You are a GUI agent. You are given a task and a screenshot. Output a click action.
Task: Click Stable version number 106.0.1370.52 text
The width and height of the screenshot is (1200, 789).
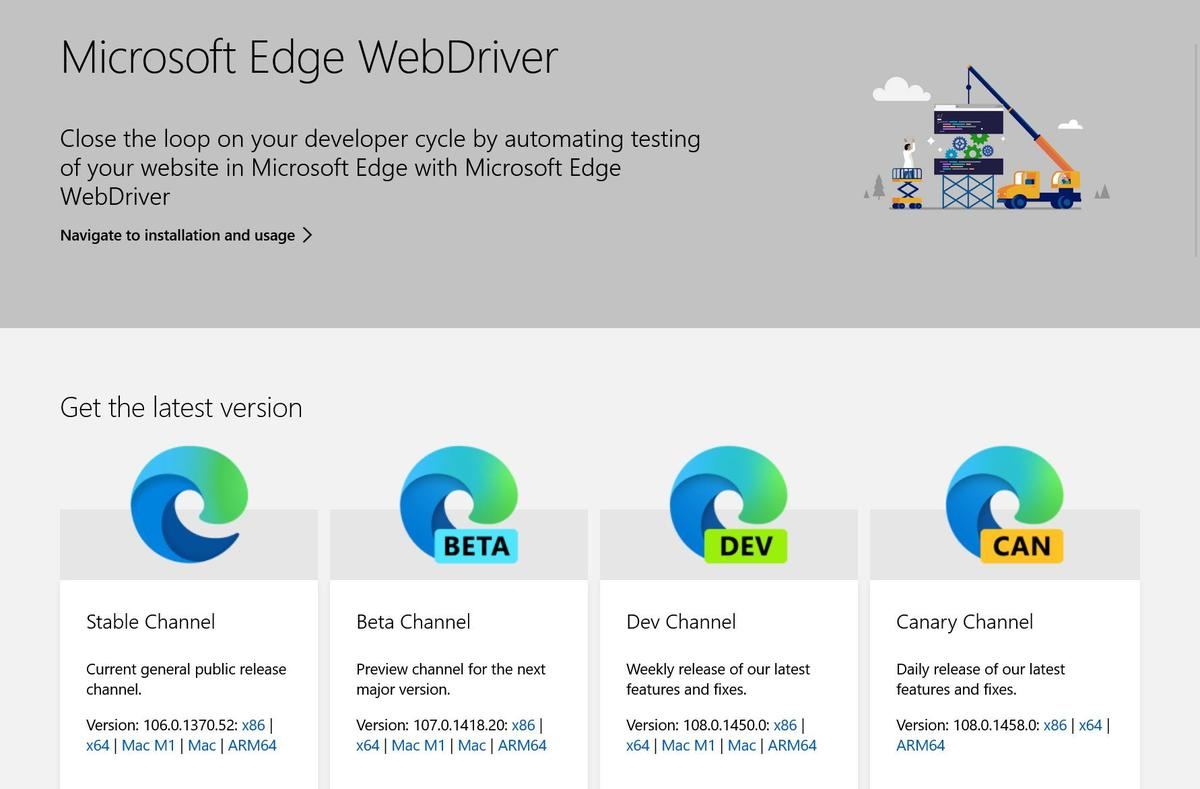coord(190,725)
